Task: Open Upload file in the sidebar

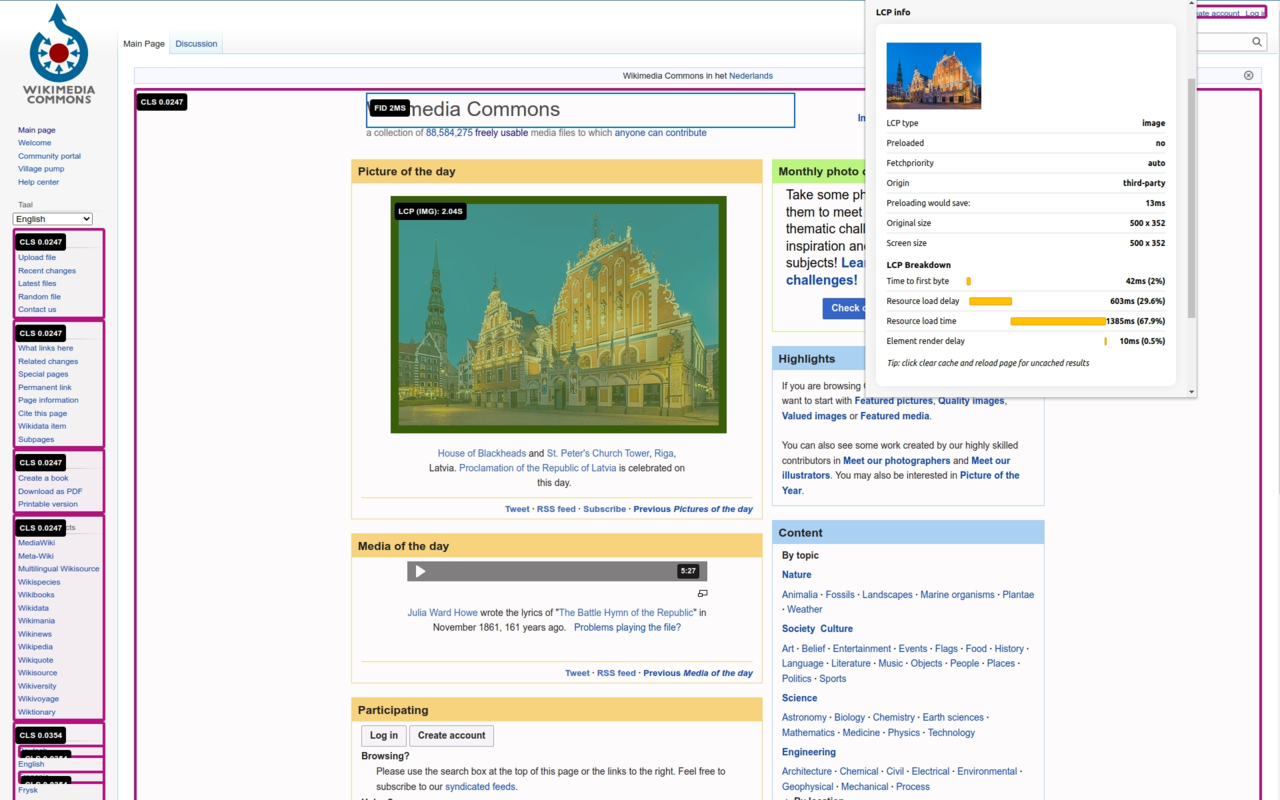Action: click(x=37, y=257)
